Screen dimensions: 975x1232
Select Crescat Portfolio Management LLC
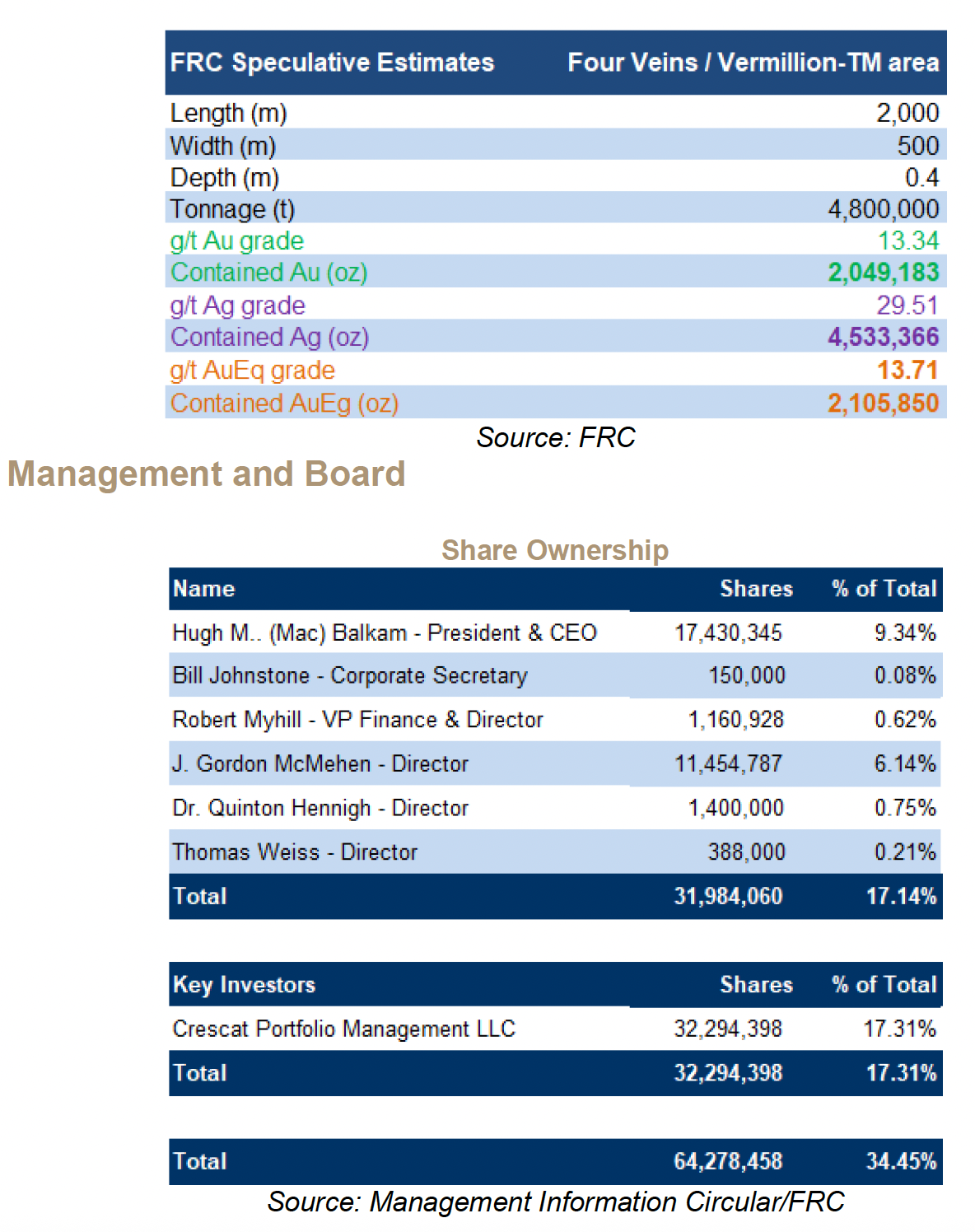343,1029
